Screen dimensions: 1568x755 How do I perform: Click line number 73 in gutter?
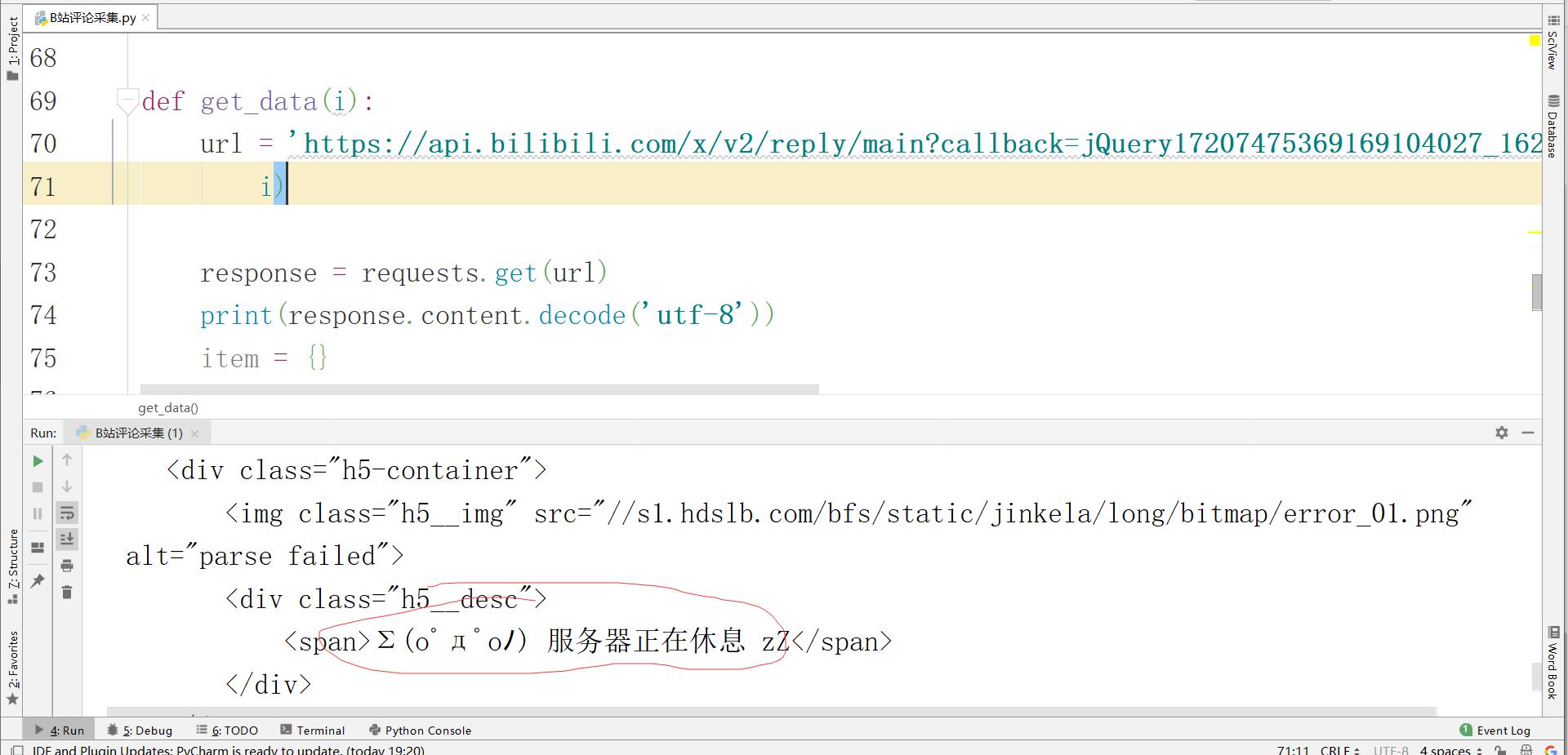43,272
